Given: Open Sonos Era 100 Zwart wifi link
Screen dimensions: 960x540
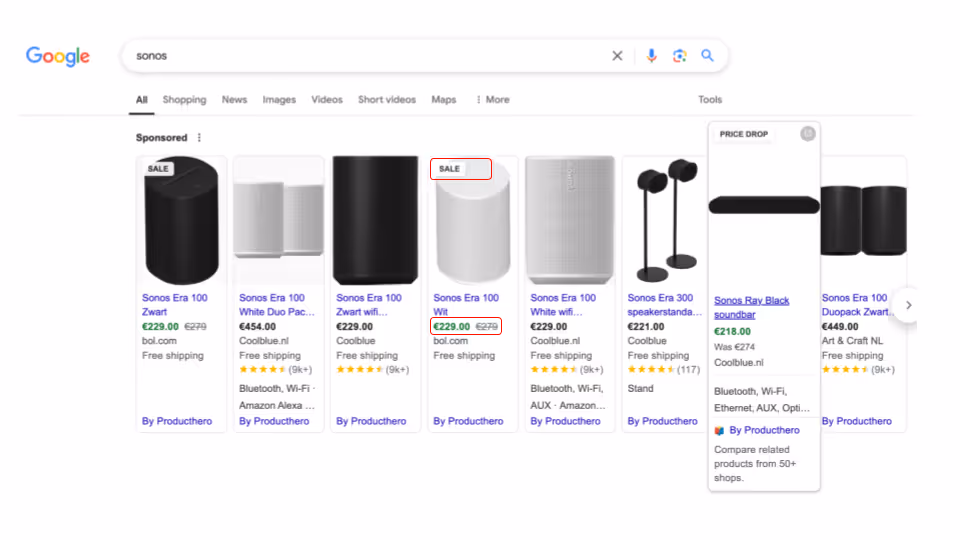Looking at the screenshot, I should pyautogui.click(x=369, y=304).
